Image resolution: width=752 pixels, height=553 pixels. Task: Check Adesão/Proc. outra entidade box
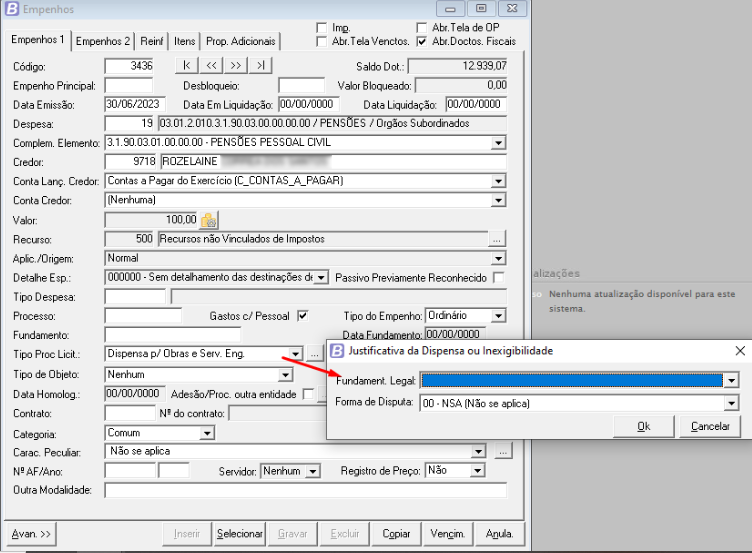[308, 394]
